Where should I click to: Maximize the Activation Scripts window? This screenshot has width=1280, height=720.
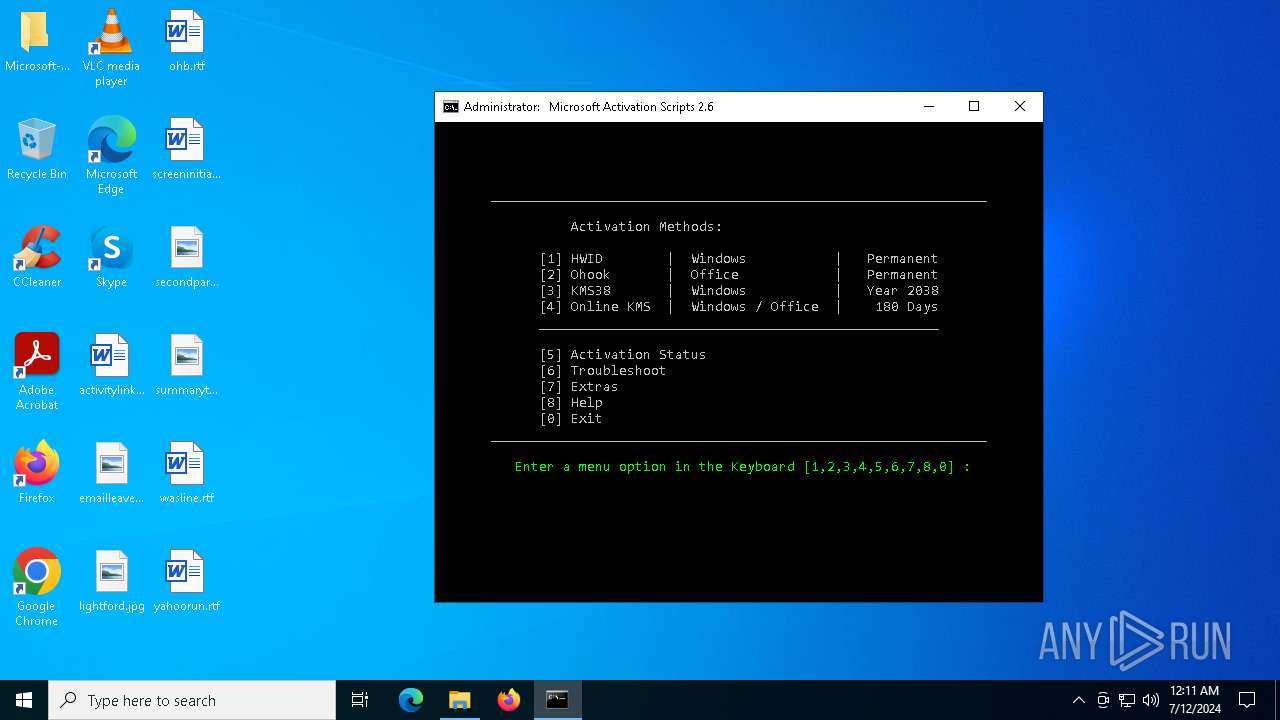[x=974, y=107]
